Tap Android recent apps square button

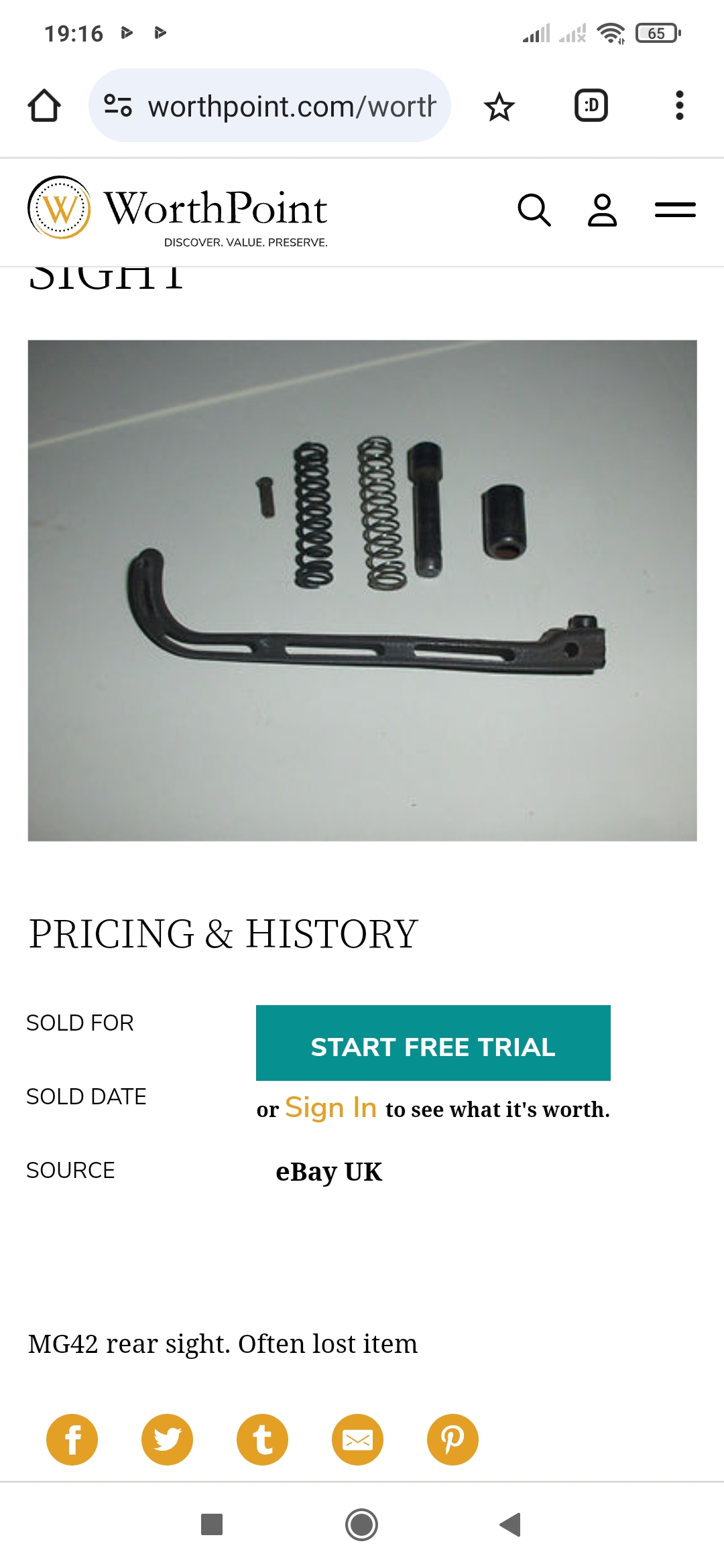[212, 1524]
